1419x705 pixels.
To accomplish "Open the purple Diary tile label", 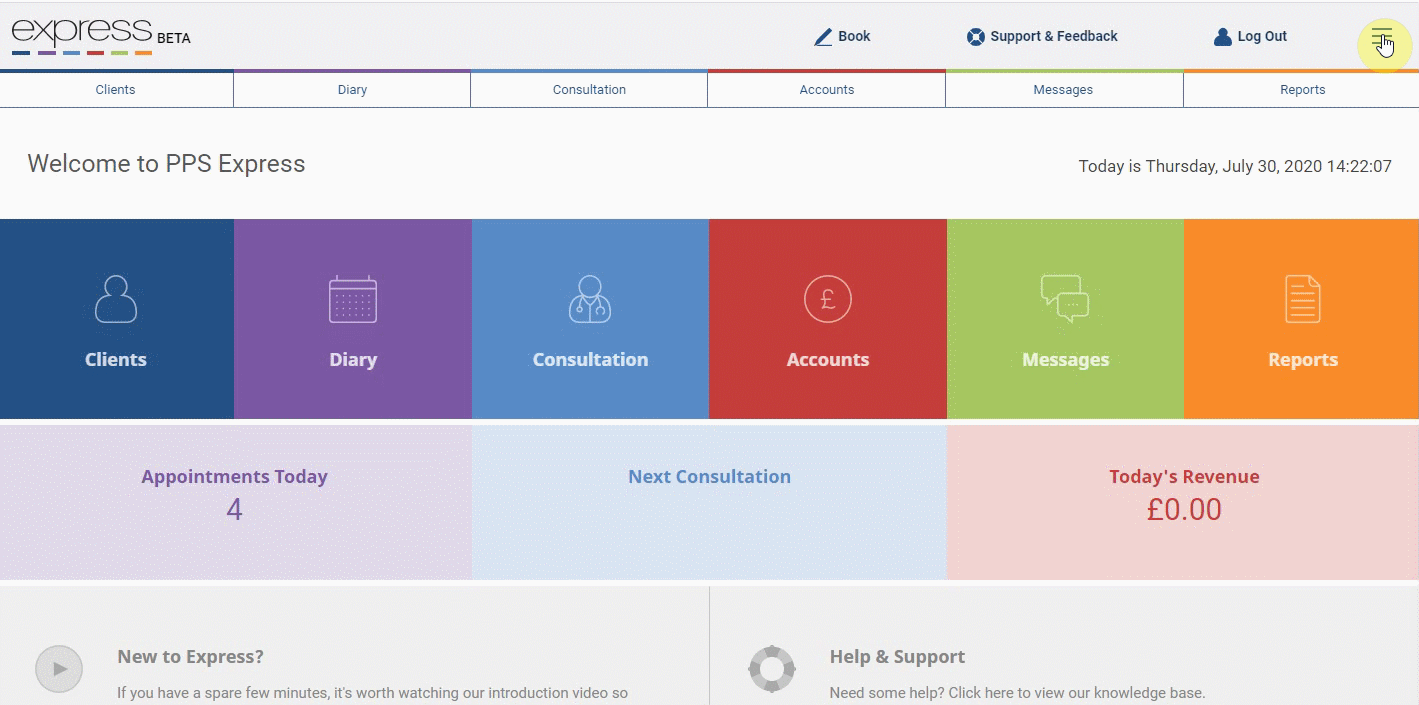I will pyautogui.click(x=353, y=360).
